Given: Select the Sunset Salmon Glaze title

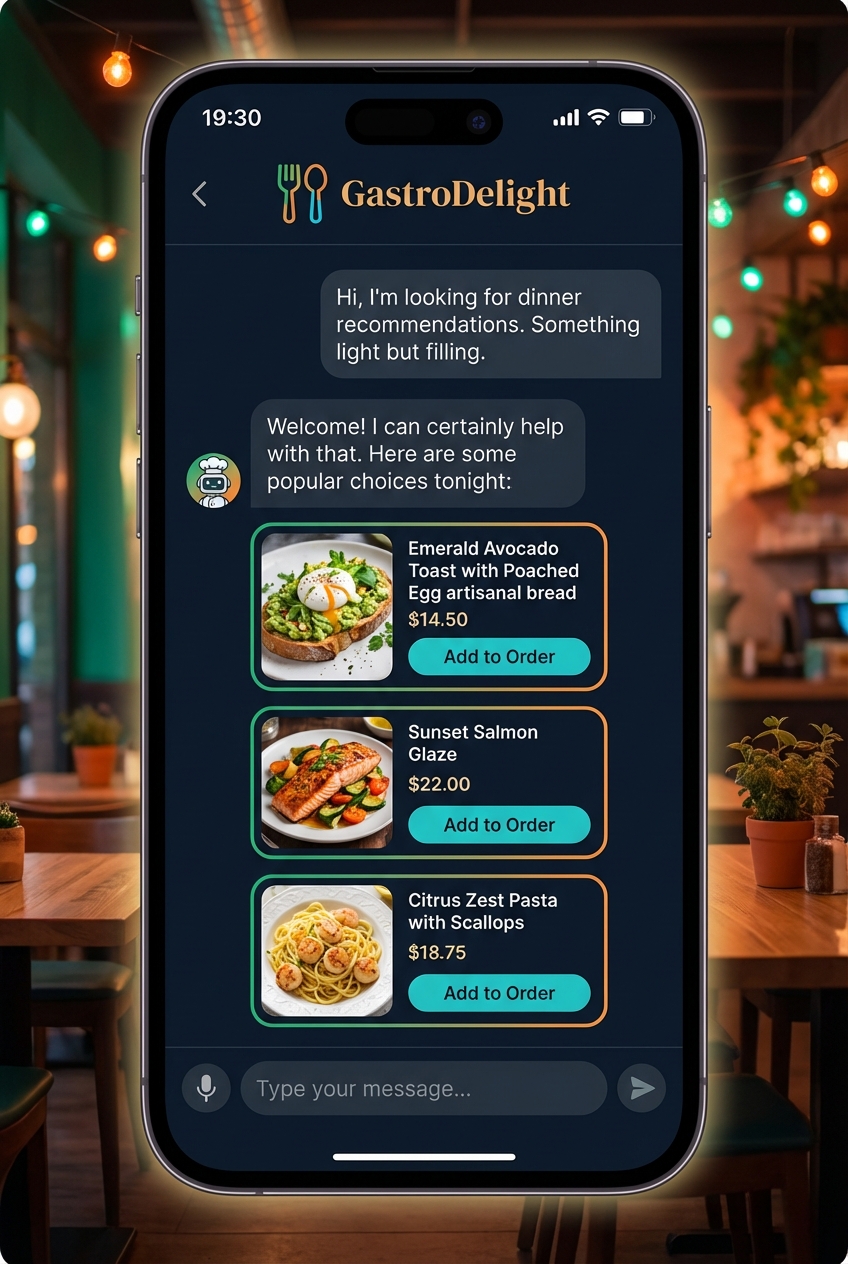Looking at the screenshot, I should [x=473, y=743].
